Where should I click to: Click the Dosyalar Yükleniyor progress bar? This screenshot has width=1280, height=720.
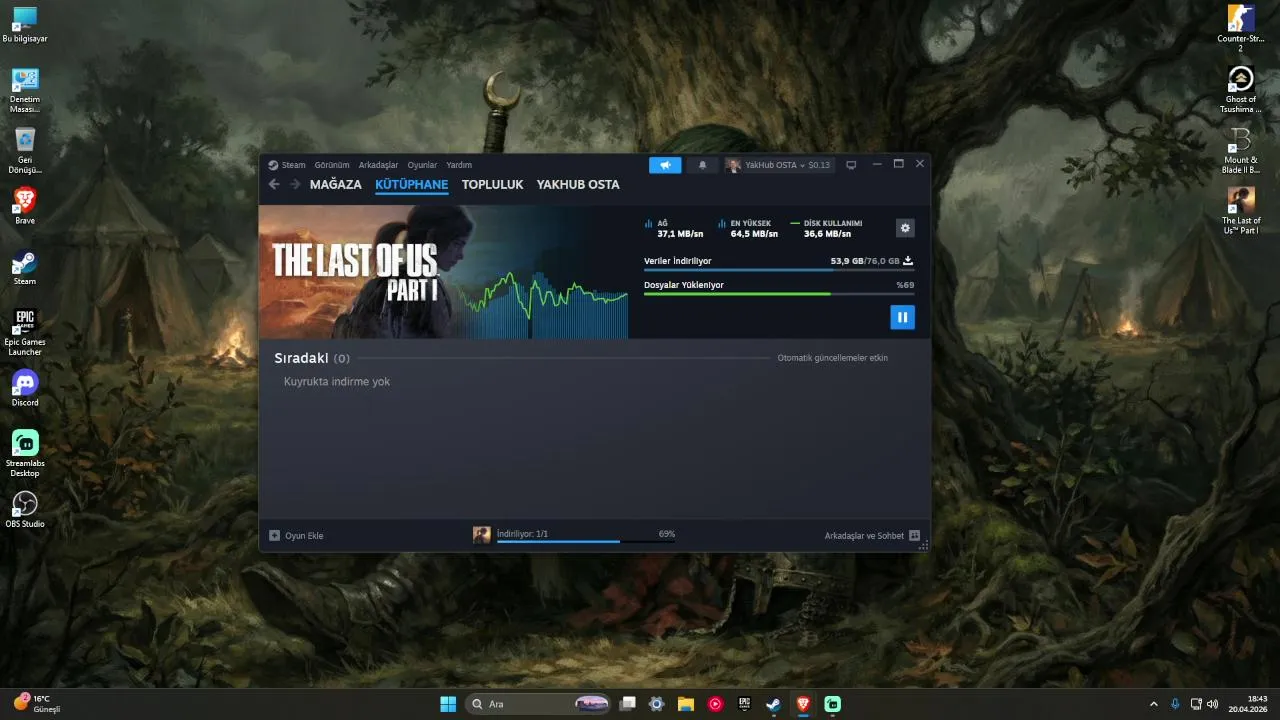779,294
